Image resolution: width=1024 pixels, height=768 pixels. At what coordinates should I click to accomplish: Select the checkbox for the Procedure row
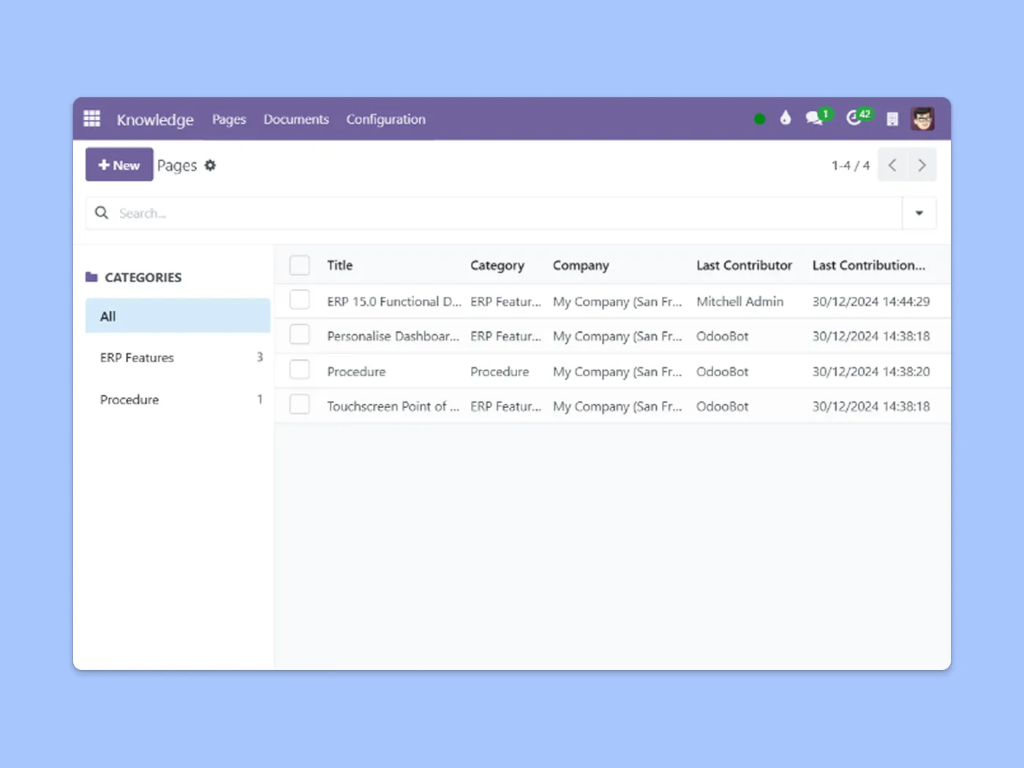point(300,370)
